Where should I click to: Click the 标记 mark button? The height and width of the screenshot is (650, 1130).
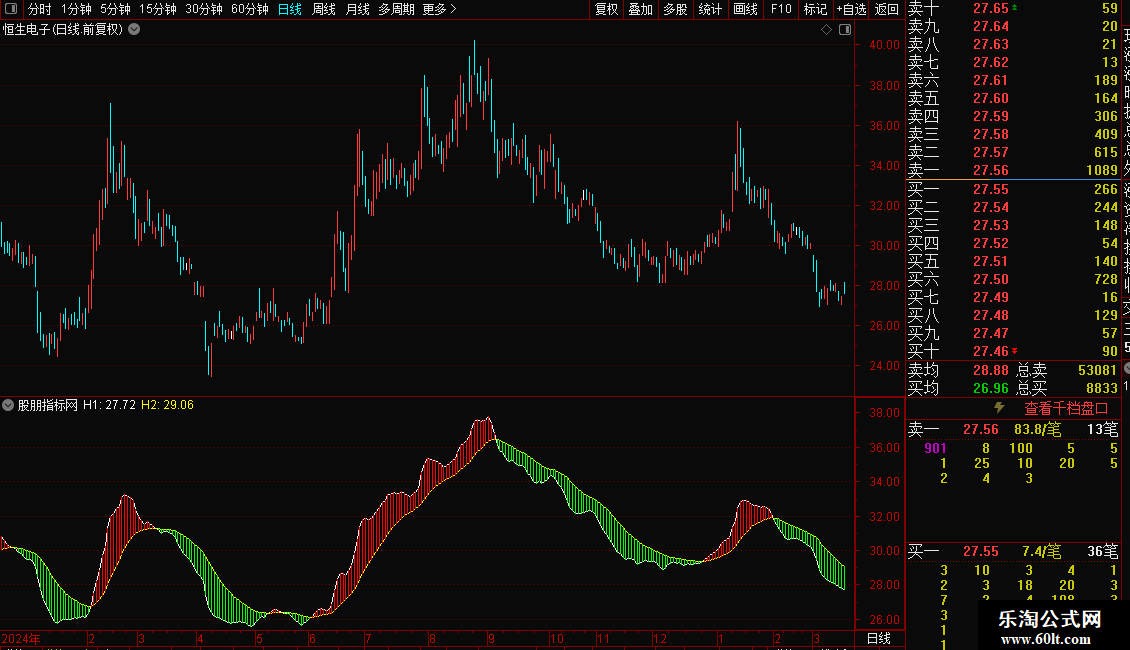(815, 9)
